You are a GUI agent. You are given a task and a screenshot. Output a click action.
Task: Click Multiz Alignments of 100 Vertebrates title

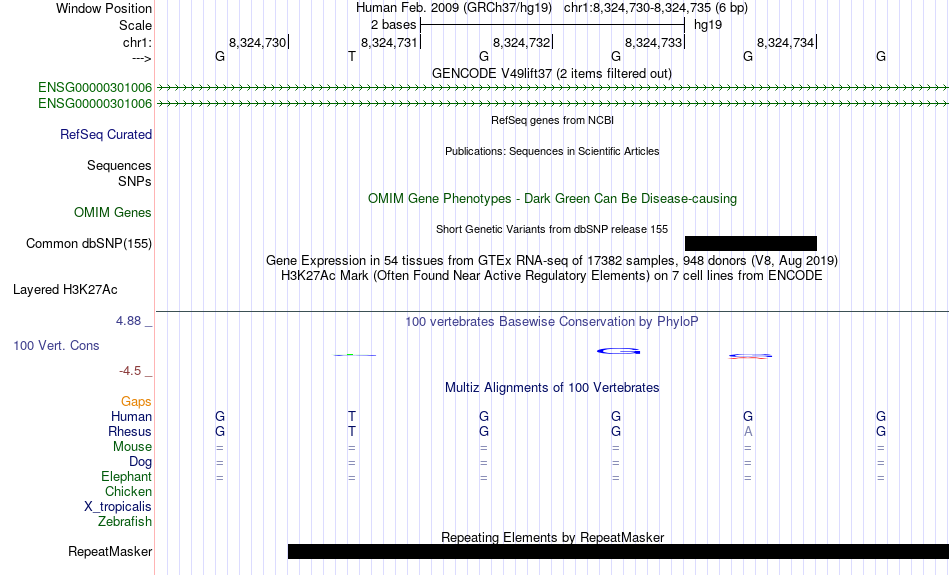coord(552,388)
